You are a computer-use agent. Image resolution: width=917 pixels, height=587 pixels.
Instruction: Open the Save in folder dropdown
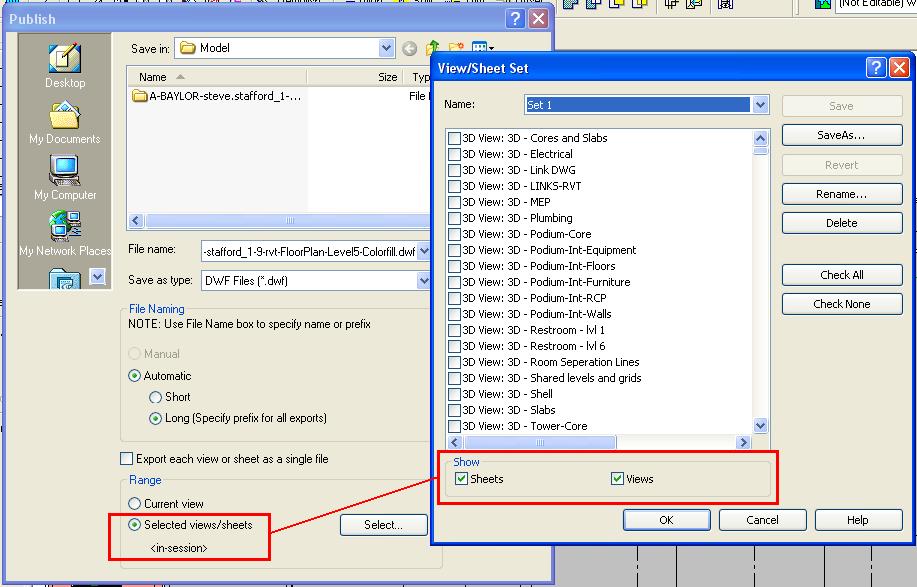[386, 48]
